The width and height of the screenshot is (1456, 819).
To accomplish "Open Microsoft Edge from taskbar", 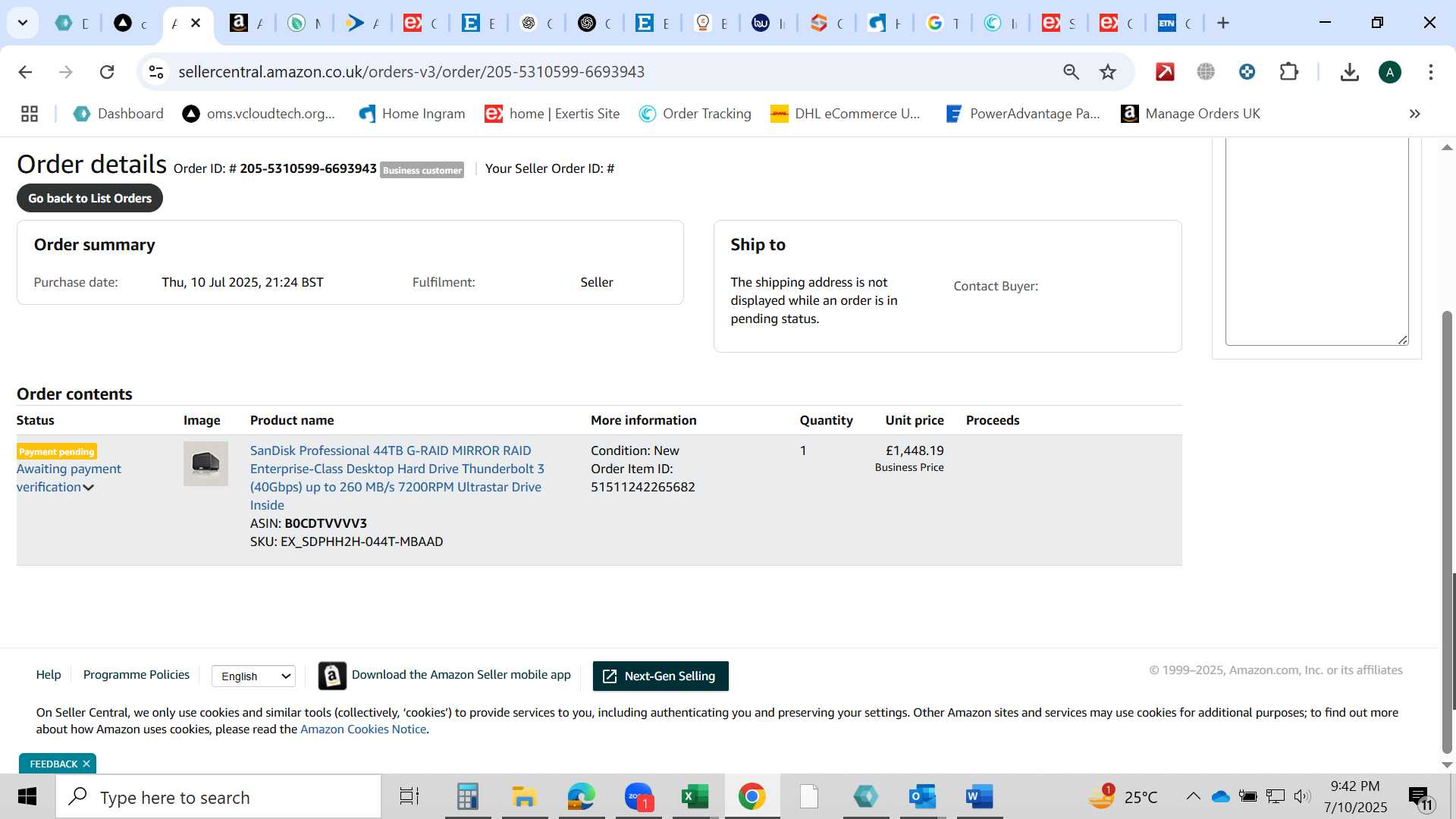I will pos(582,797).
